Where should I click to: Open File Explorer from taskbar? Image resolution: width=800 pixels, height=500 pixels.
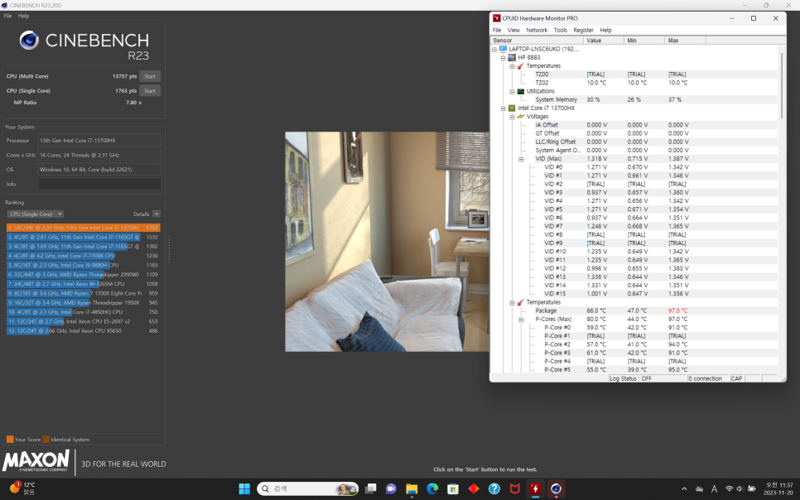412,489
